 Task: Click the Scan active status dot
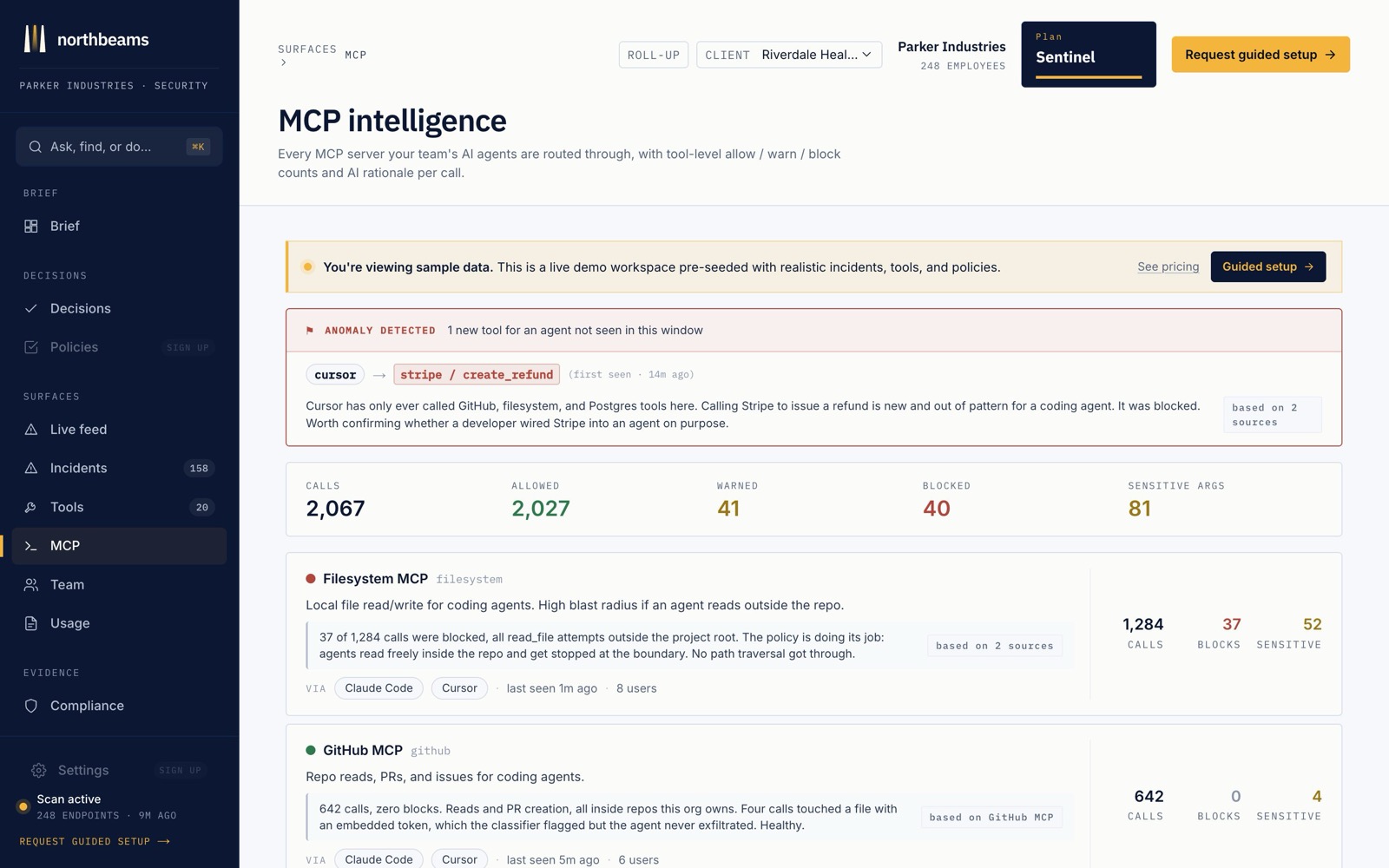point(23,807)
